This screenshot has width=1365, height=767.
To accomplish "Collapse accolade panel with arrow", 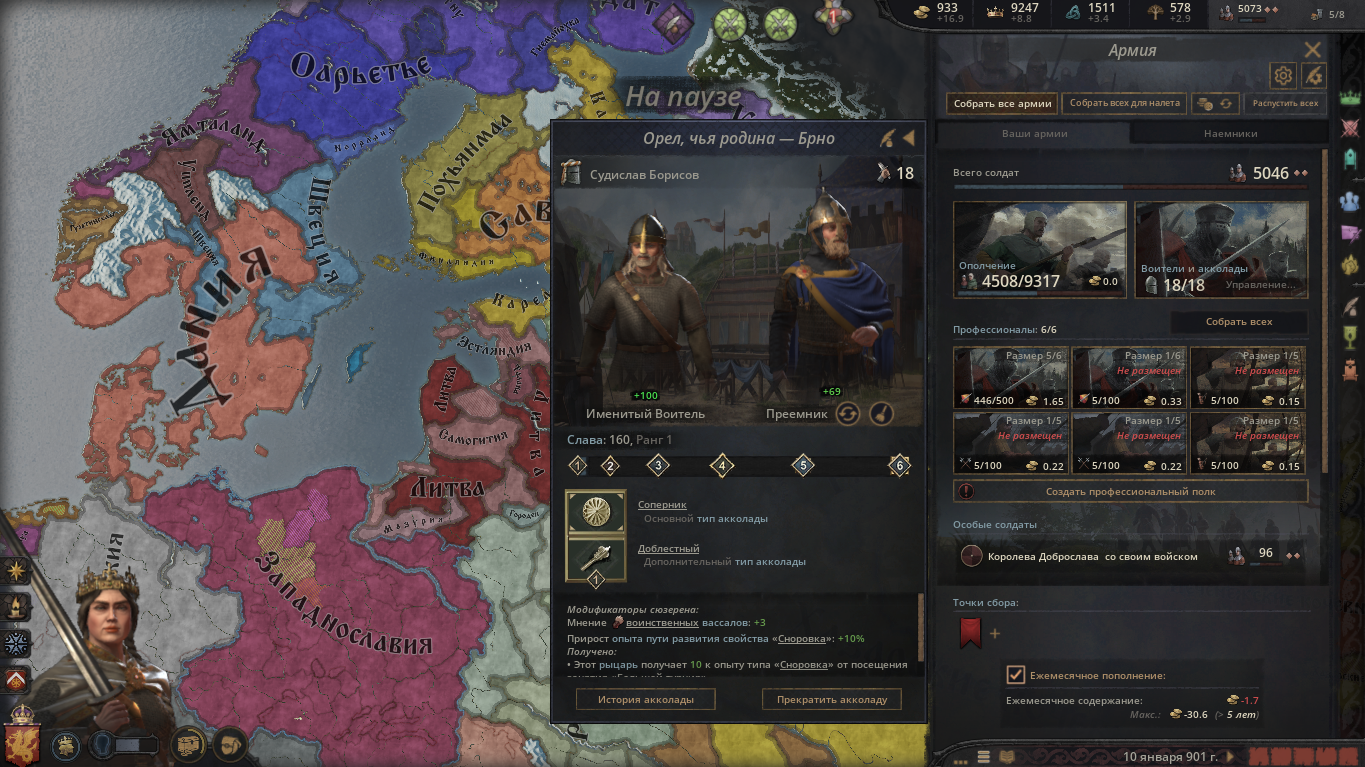I will [x=909, y=138].
